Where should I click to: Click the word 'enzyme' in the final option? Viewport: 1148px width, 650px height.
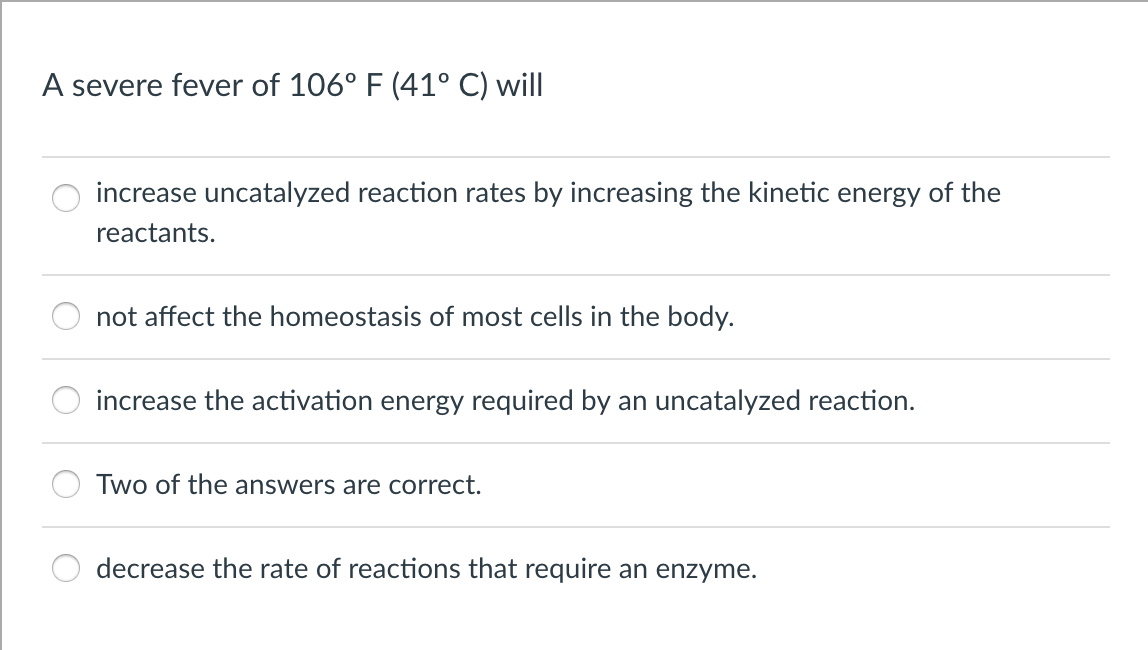712,569
